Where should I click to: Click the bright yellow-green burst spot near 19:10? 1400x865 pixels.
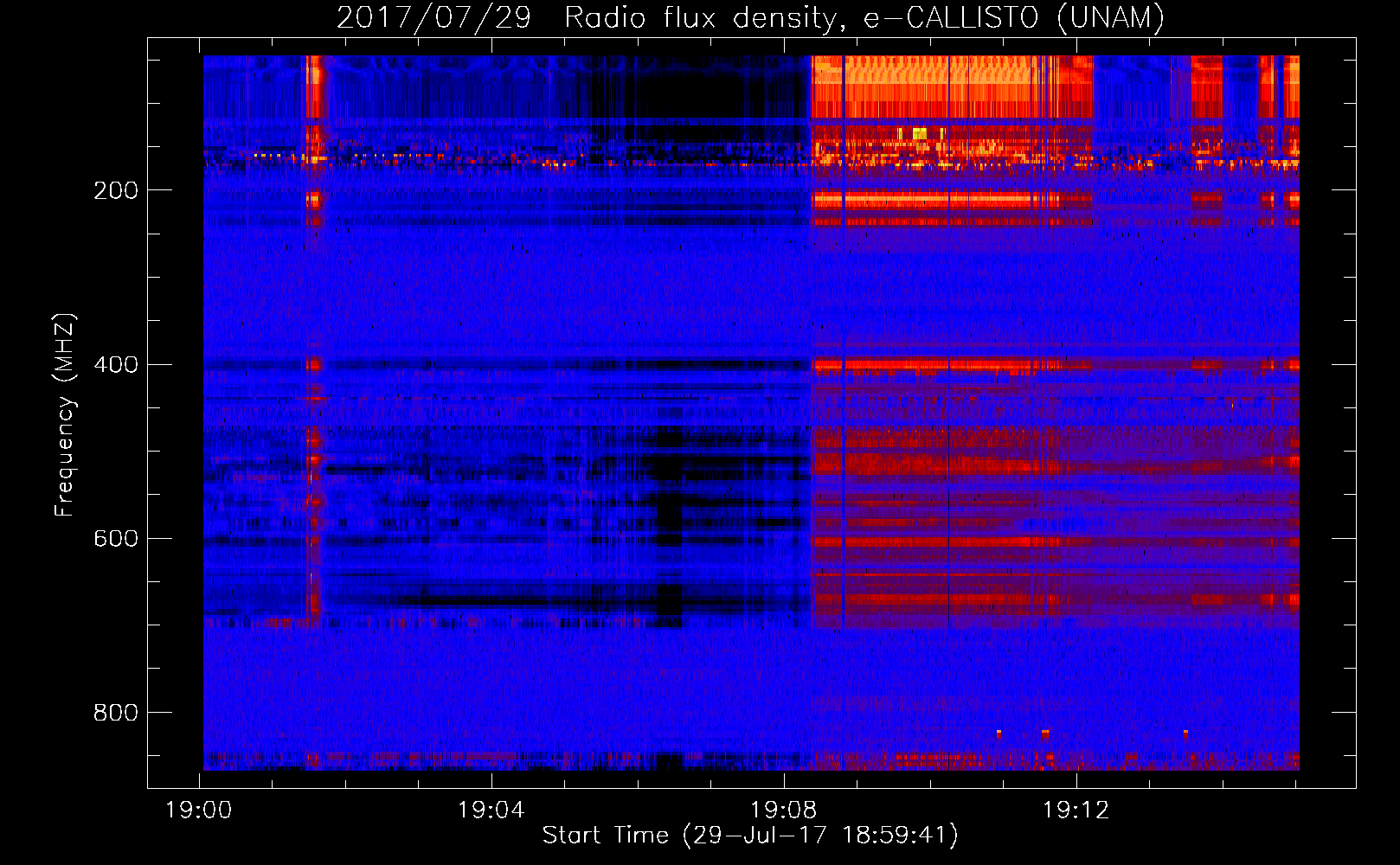tap(919, 133)
